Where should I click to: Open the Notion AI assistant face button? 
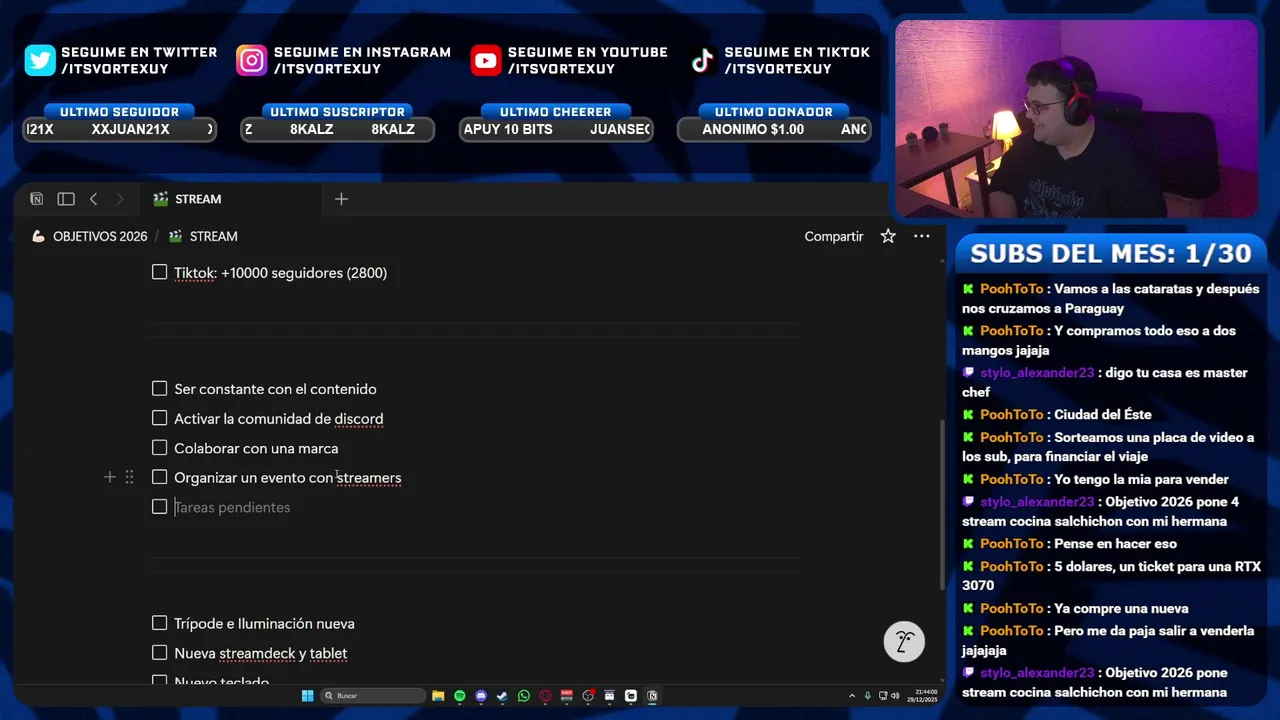pyautogui.click(x=904, y=642)
